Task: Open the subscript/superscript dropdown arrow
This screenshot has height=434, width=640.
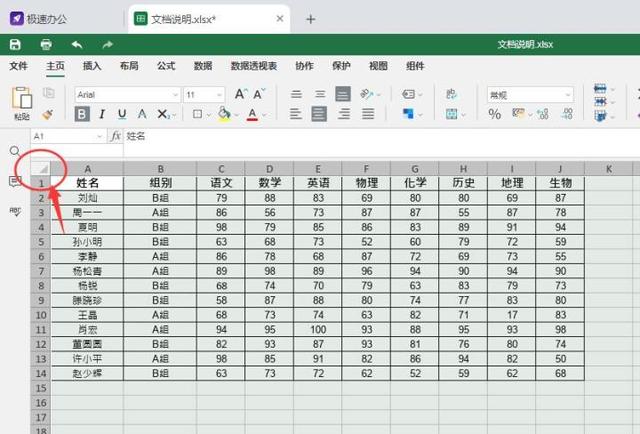Action: point(173,115)
